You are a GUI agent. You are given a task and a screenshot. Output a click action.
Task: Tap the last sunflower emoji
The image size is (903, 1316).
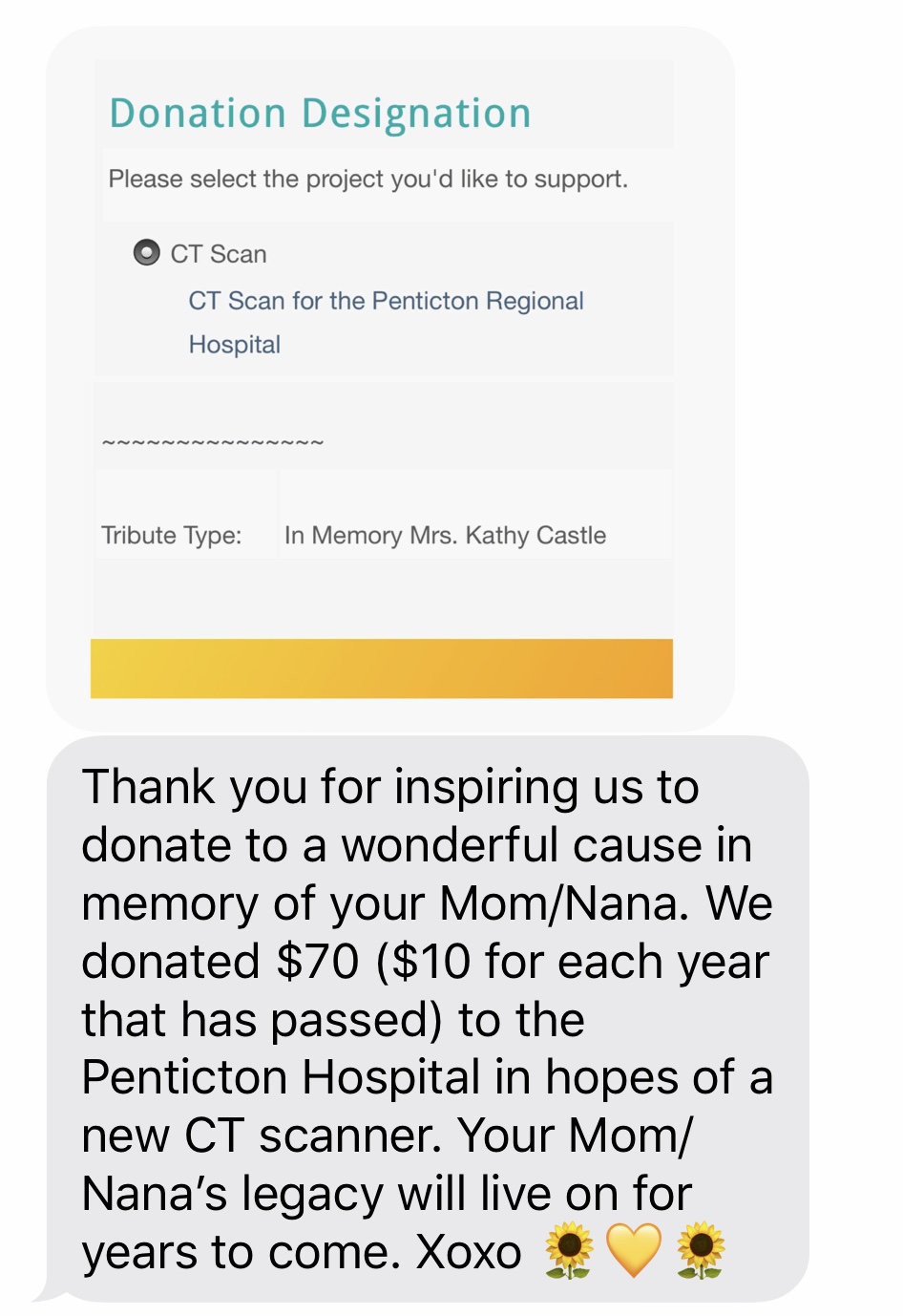(701, 1250)
